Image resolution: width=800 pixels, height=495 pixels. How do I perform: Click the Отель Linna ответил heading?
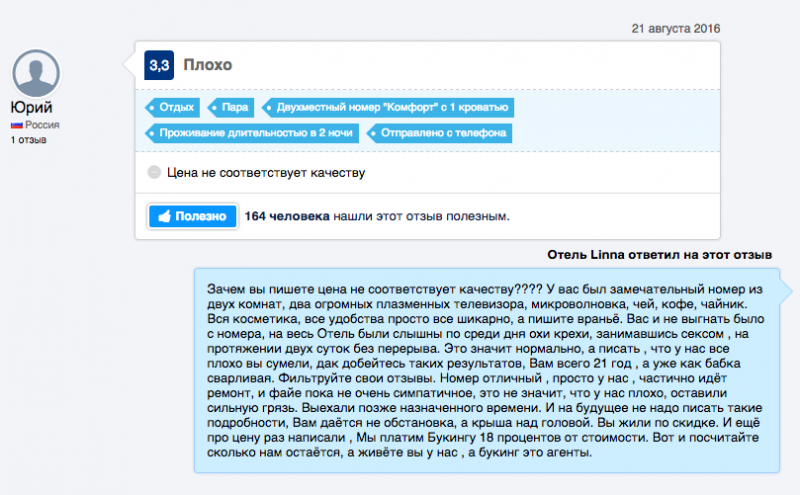pyautogui.click(x=659, y=255)
